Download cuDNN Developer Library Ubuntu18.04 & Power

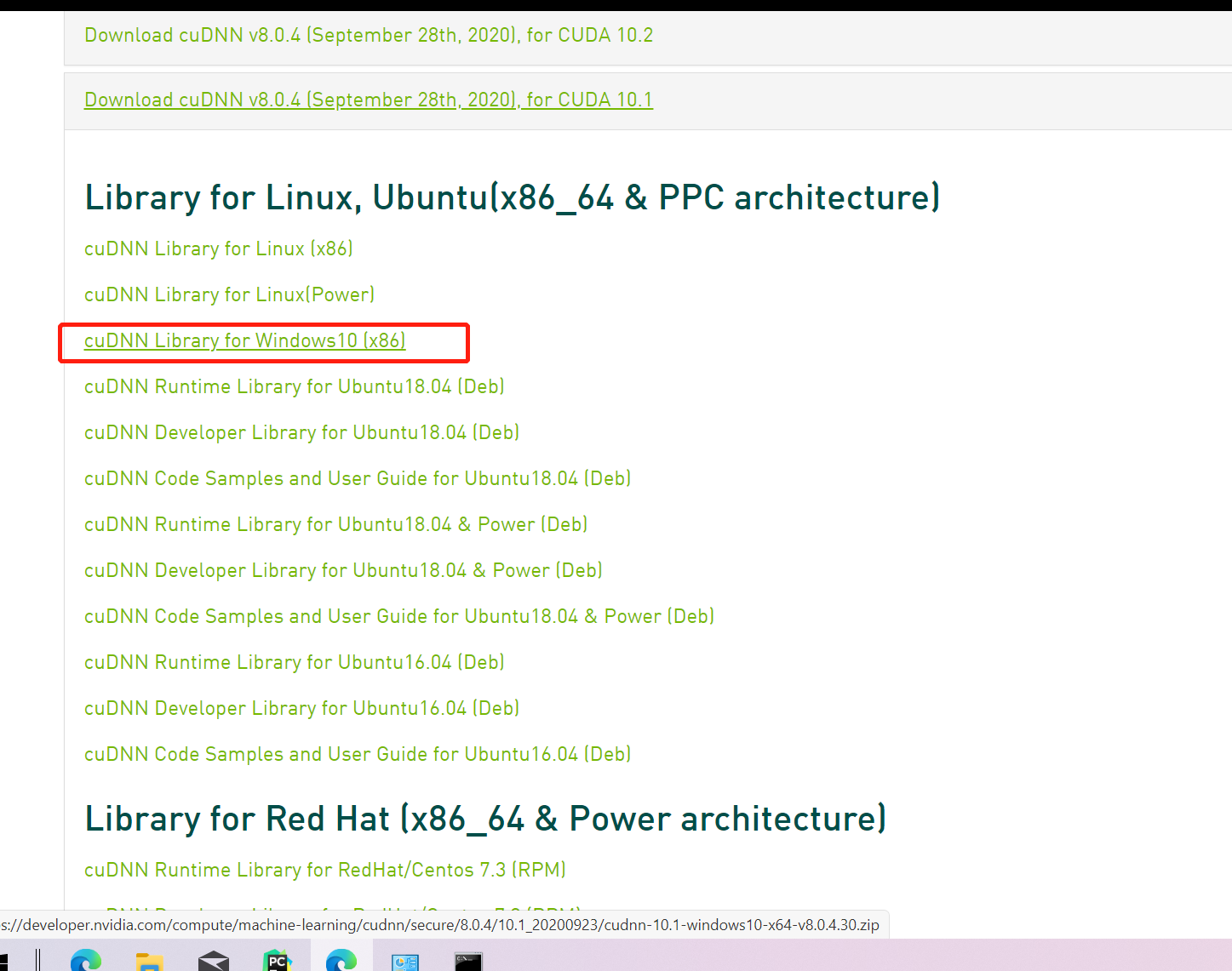344,570
